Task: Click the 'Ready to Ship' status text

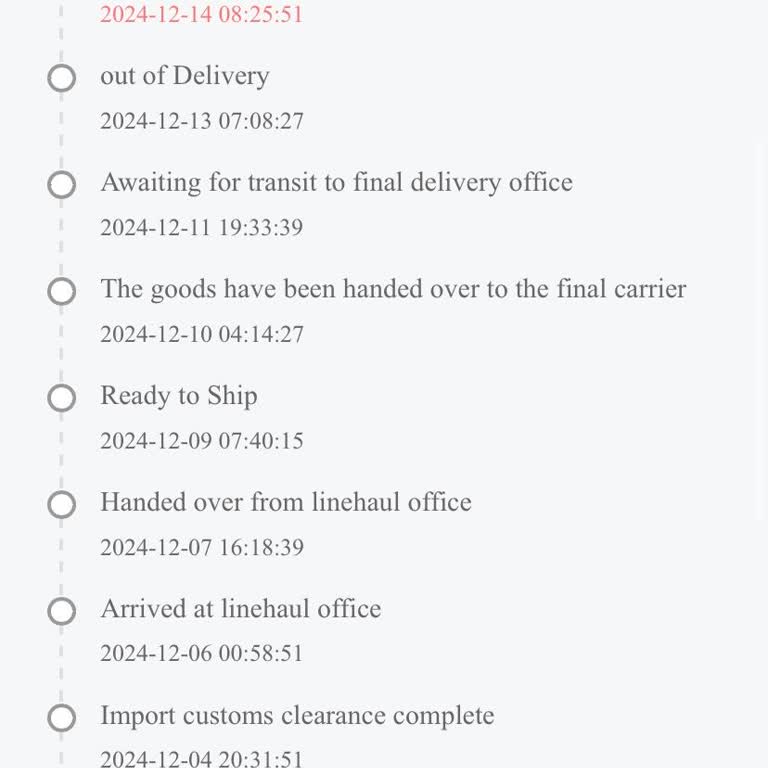Action: point(179,396)
